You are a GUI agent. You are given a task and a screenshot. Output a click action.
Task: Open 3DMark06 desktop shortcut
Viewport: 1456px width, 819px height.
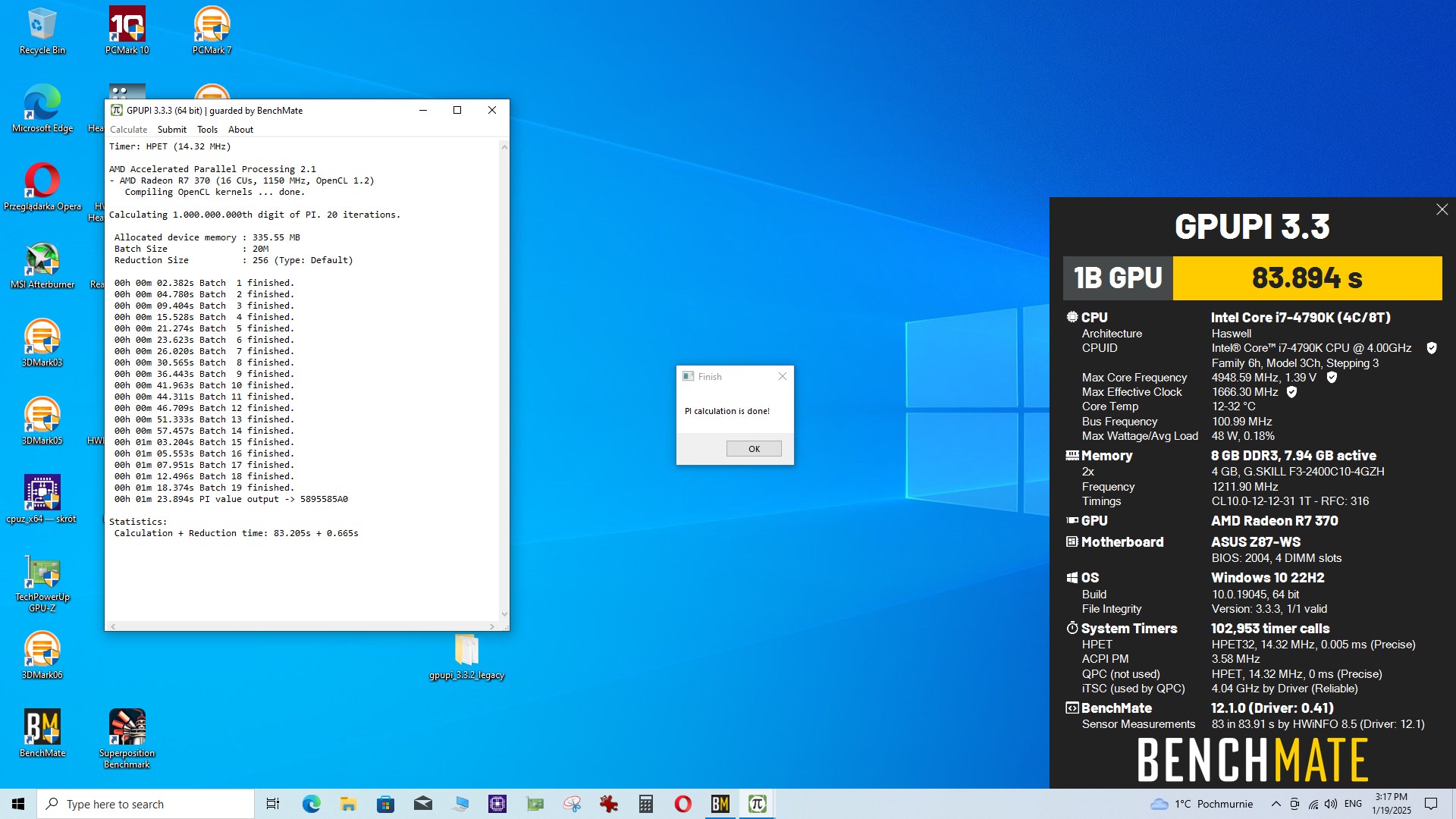point(42,656)
